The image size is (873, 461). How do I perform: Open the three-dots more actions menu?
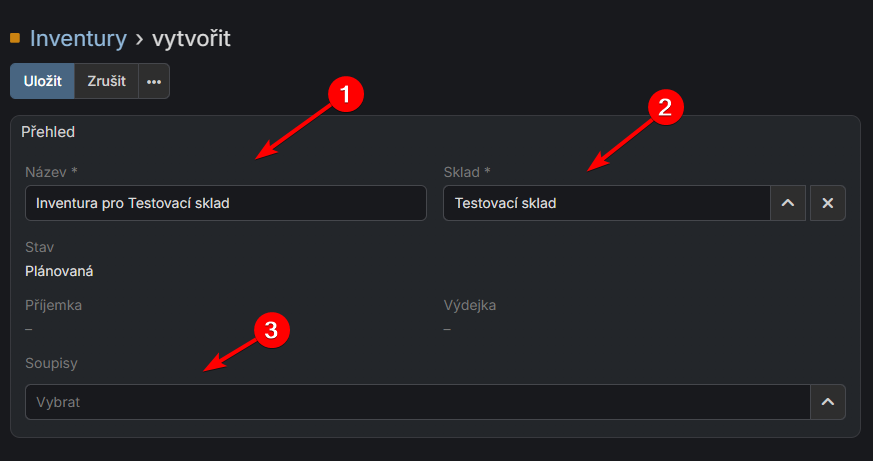click(x=154, y=82)
